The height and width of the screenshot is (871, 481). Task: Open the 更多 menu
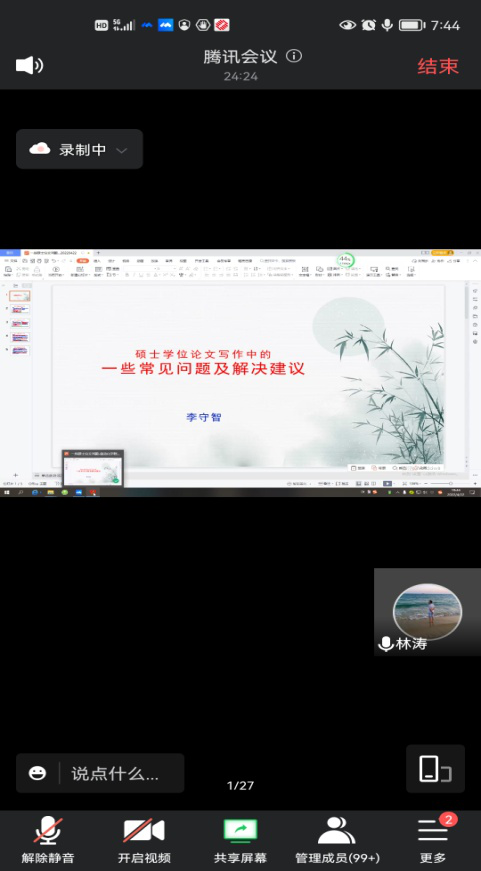point(433,840)
